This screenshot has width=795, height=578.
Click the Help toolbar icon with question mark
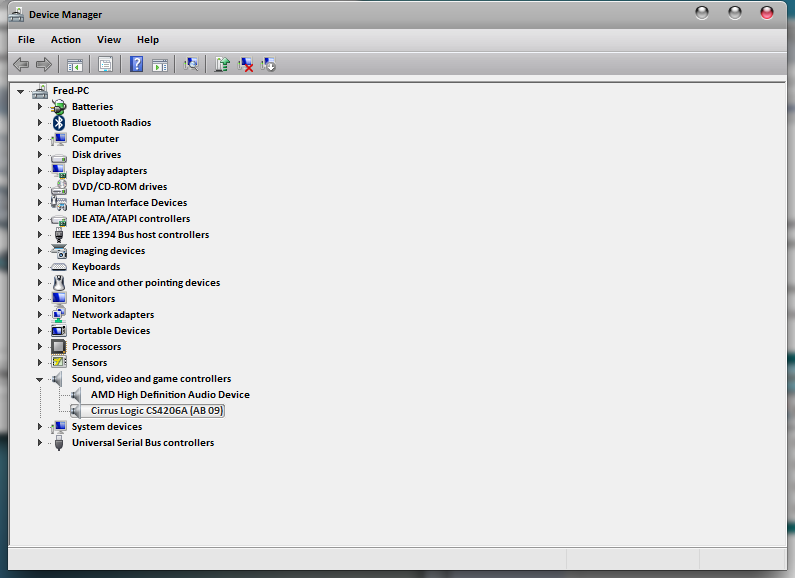tap(136, 64)
